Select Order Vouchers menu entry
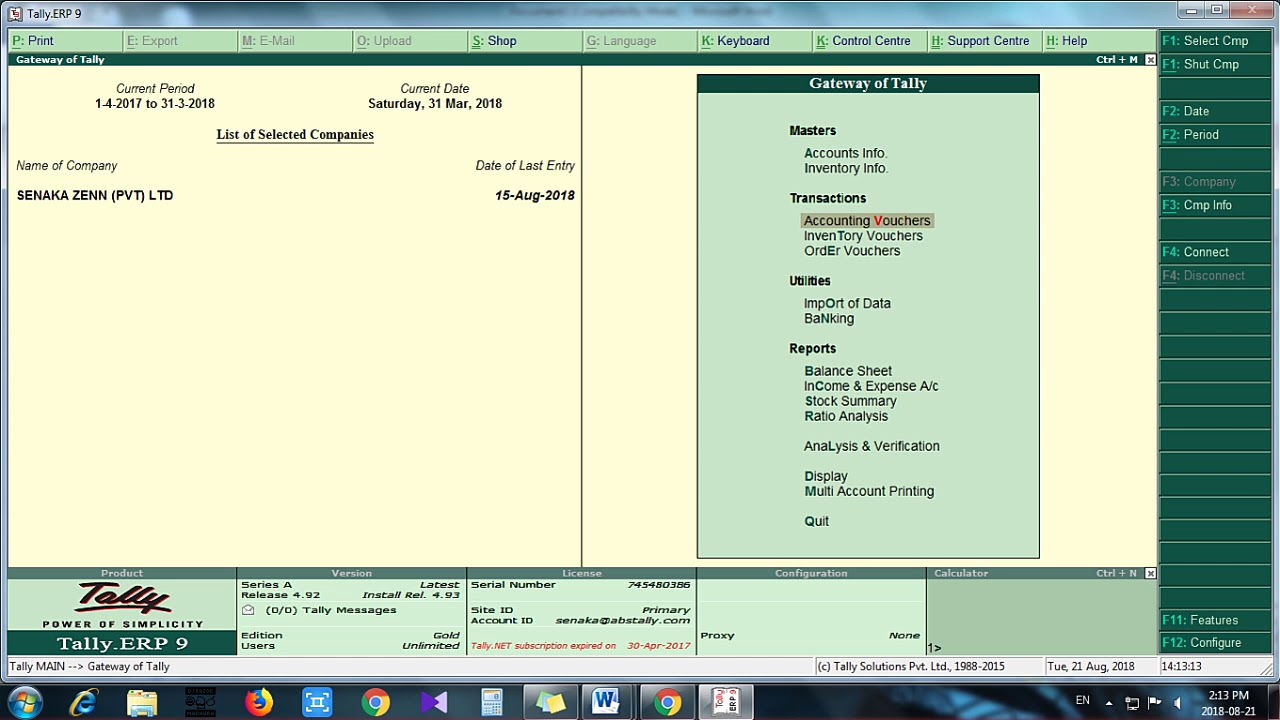Screen dimensions: 1280x720 852,251
